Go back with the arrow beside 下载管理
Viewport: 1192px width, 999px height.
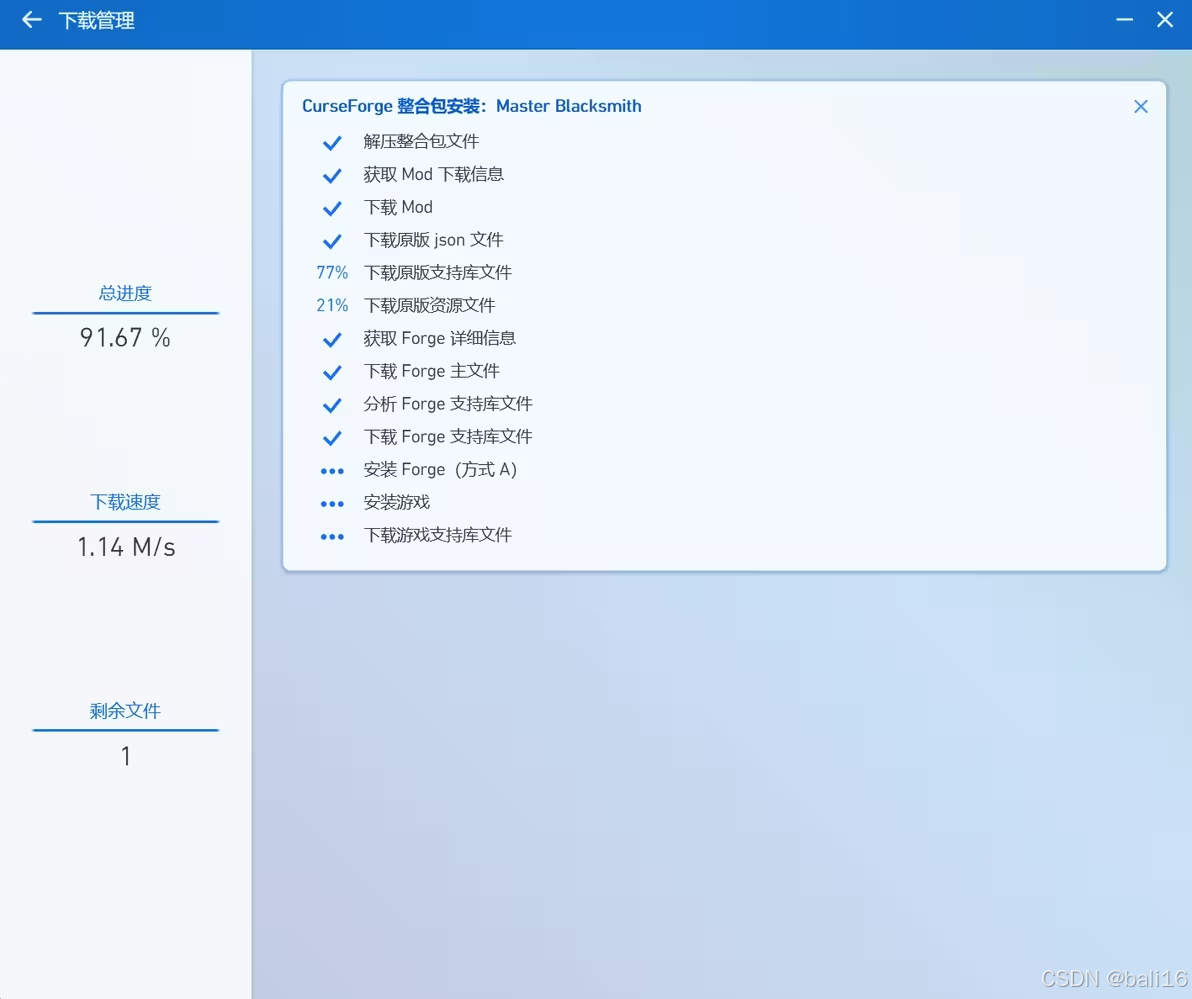pos(31,20)
